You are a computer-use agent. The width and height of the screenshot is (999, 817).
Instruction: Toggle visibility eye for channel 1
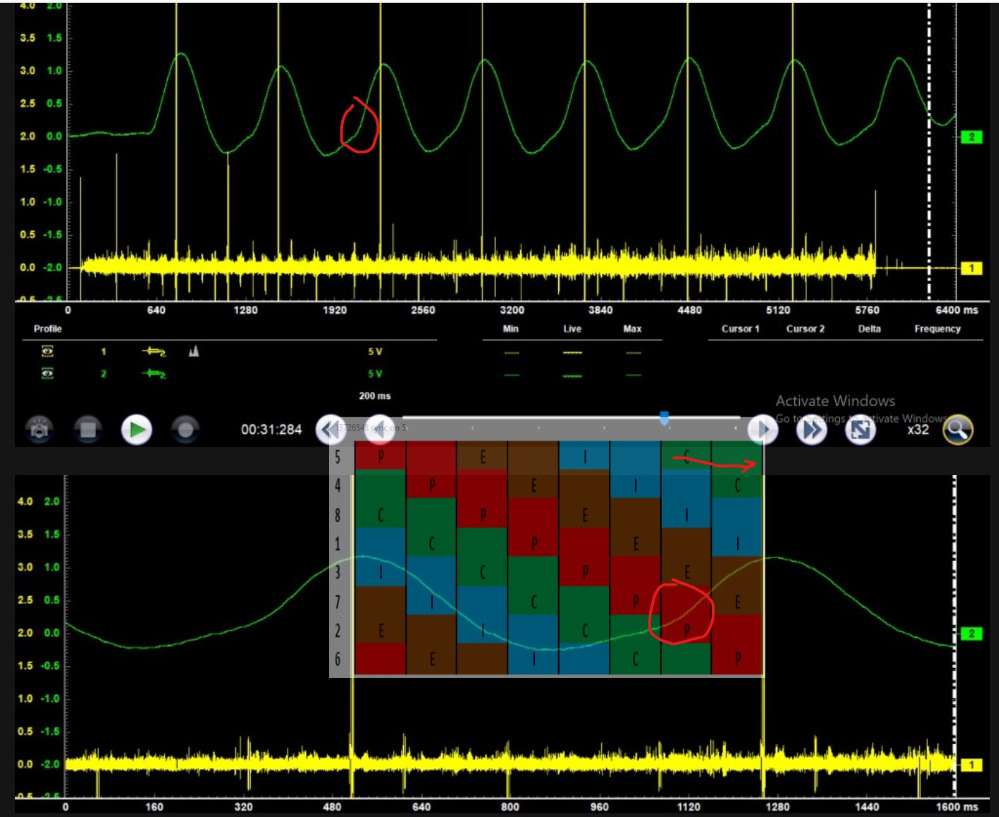tap(47, 351)
